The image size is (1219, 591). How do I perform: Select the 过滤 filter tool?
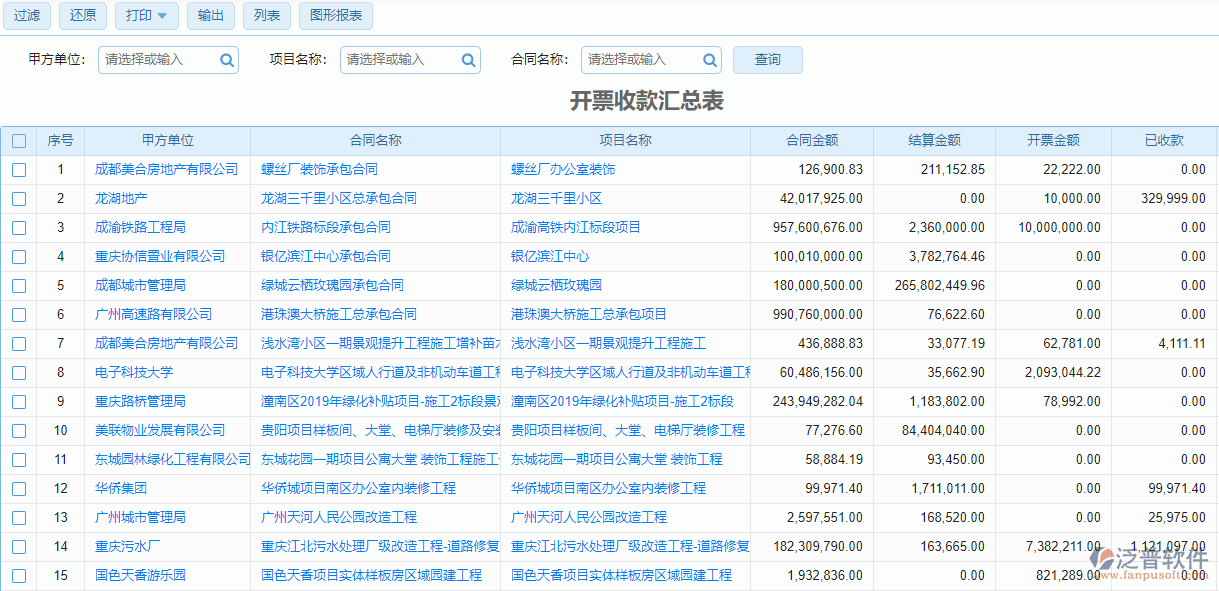26,16
